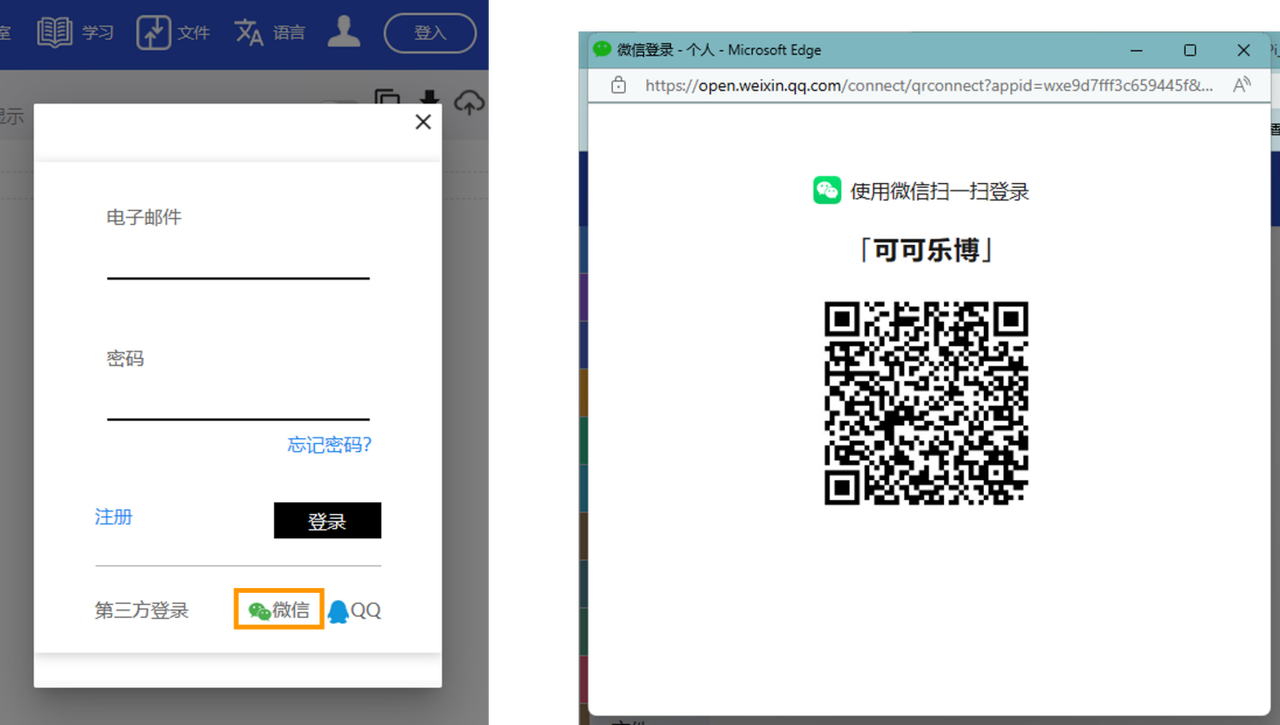Close the login dialog with X
This screenshot has height=725, width=1280.
click(x=423, y=122)
